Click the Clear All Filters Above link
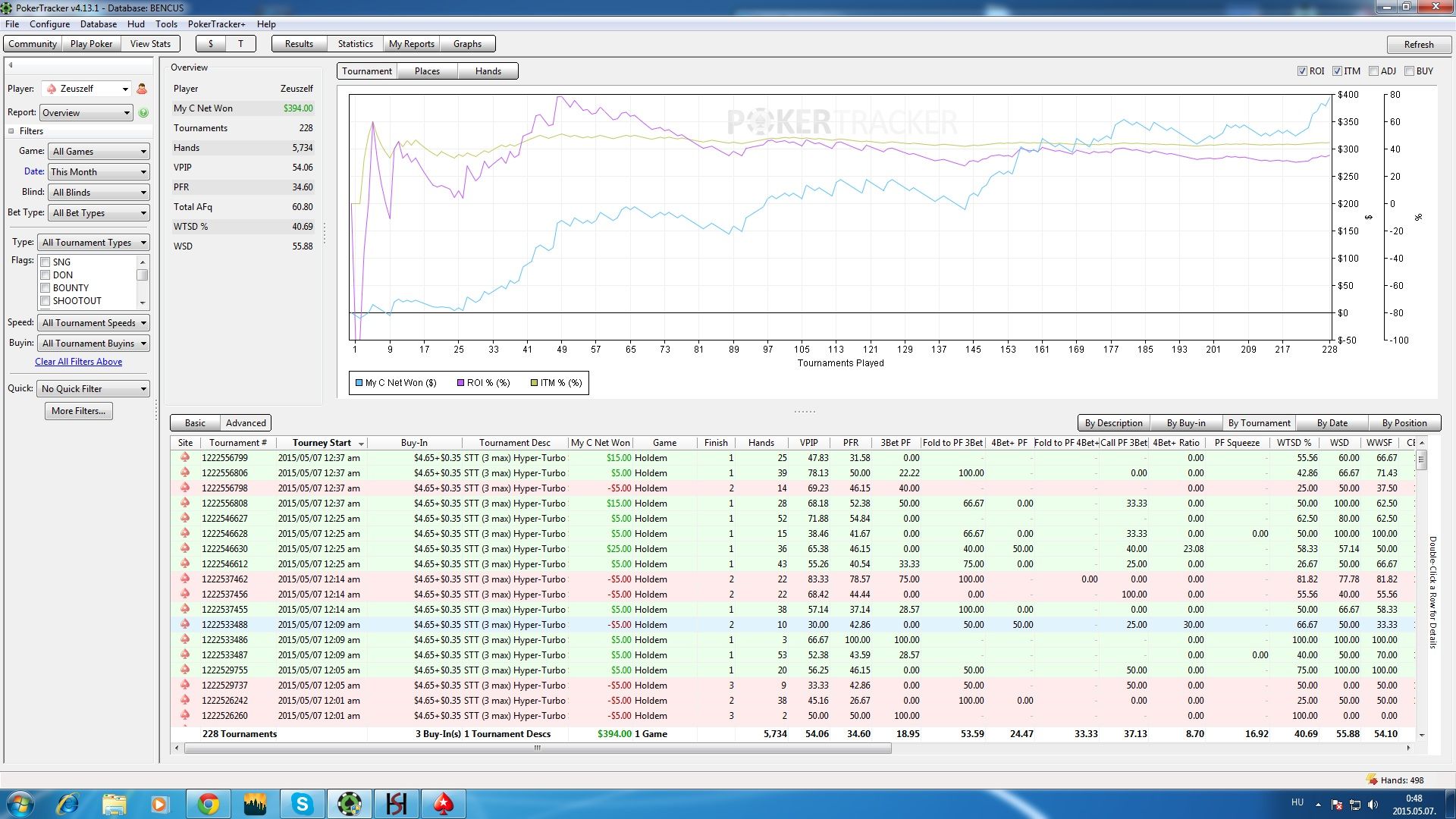This screenshot has height=819, width=1456. click(x=78, y=362)
